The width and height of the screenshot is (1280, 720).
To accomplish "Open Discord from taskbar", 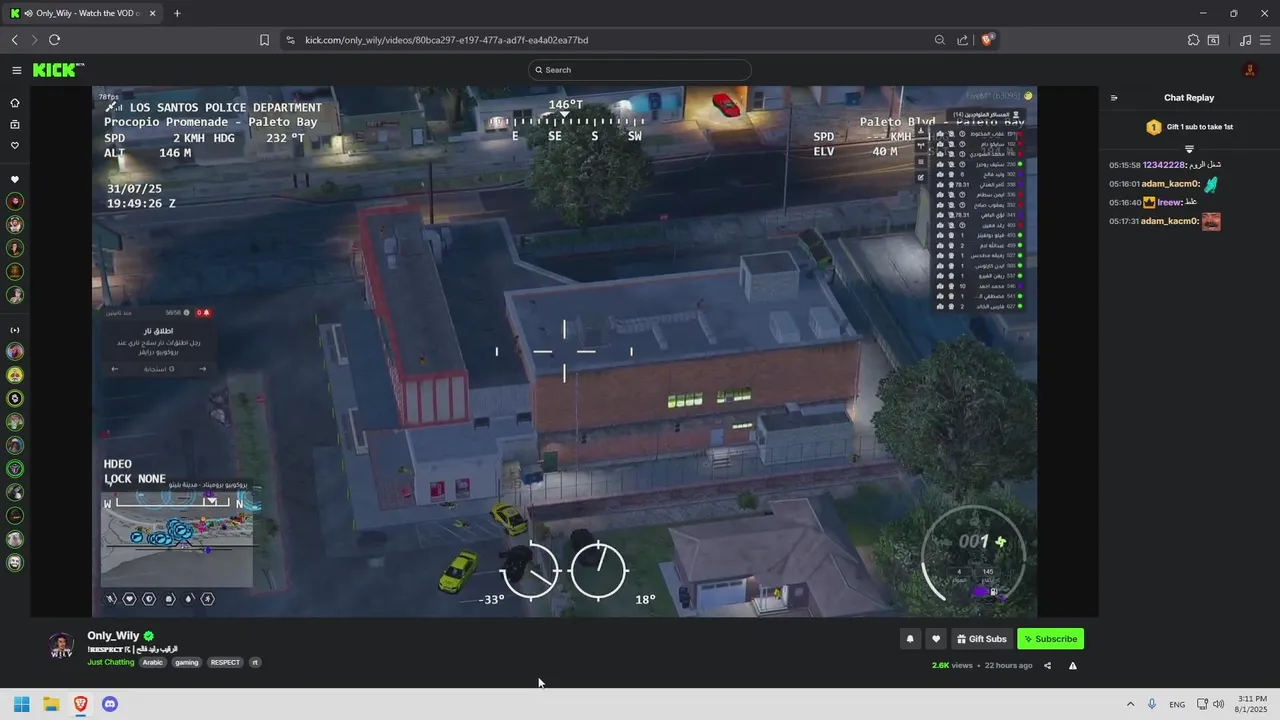I will click(110, 704).
